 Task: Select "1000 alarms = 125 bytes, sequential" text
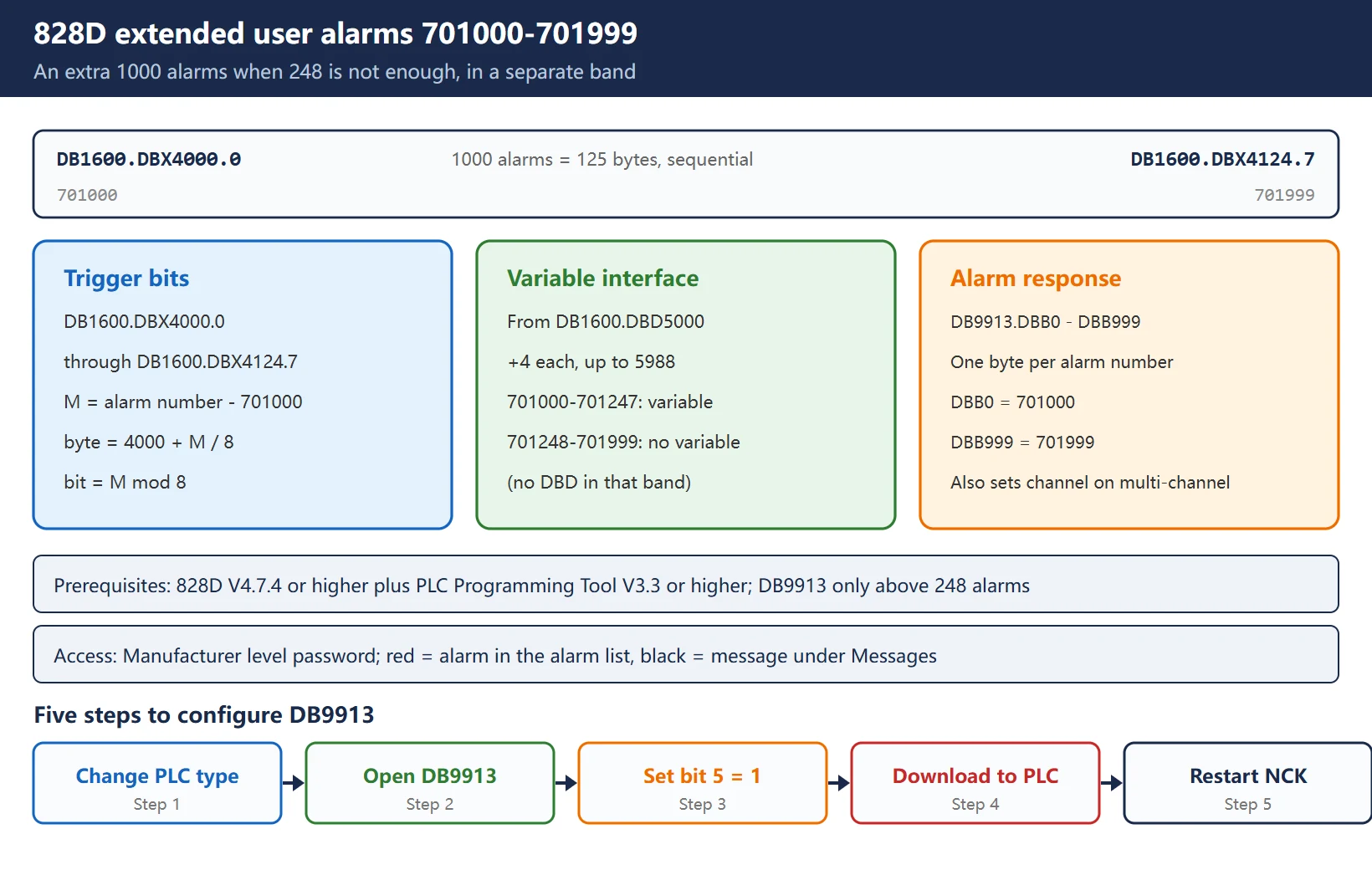coord(602,159)
